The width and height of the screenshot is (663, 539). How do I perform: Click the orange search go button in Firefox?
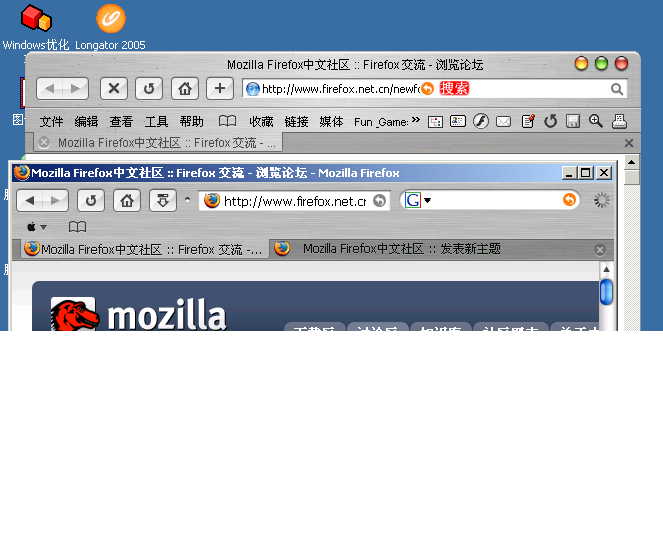coord(570,200)
